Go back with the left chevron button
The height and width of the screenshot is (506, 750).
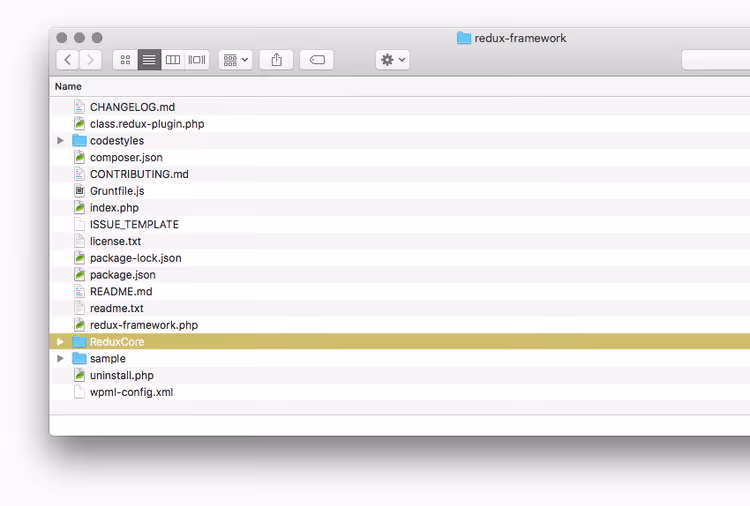(67, 60)
